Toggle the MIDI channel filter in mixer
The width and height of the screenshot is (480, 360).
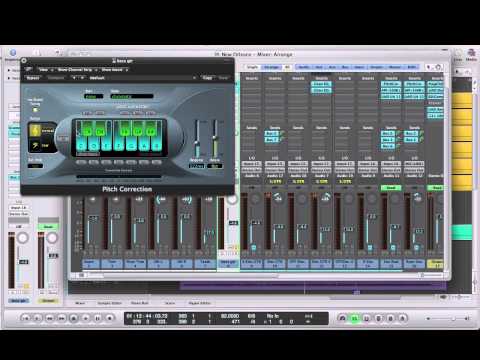[411, 67]
